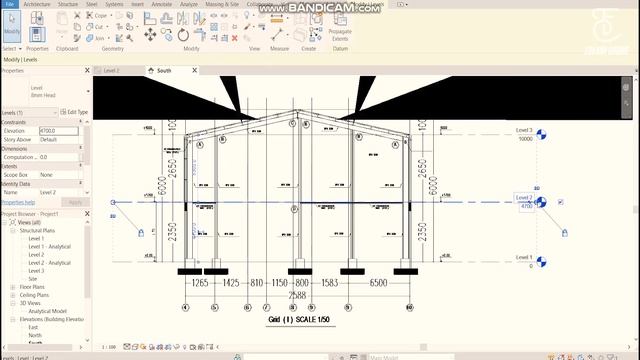
Task: Activate the Offset tool
Action: pos(166,18)
